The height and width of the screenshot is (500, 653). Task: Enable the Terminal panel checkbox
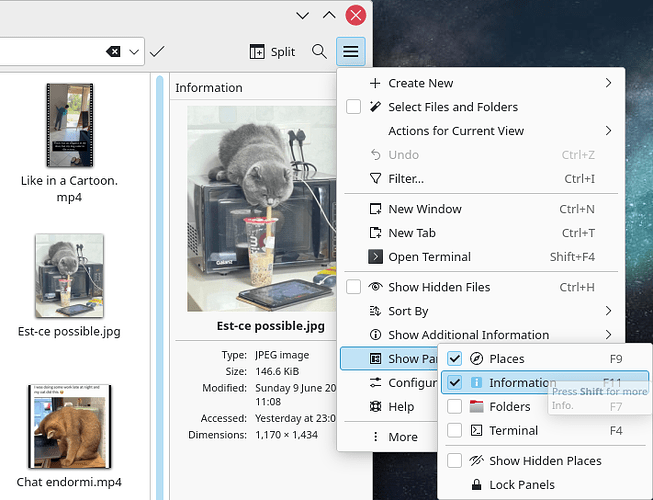click(455, 431)
